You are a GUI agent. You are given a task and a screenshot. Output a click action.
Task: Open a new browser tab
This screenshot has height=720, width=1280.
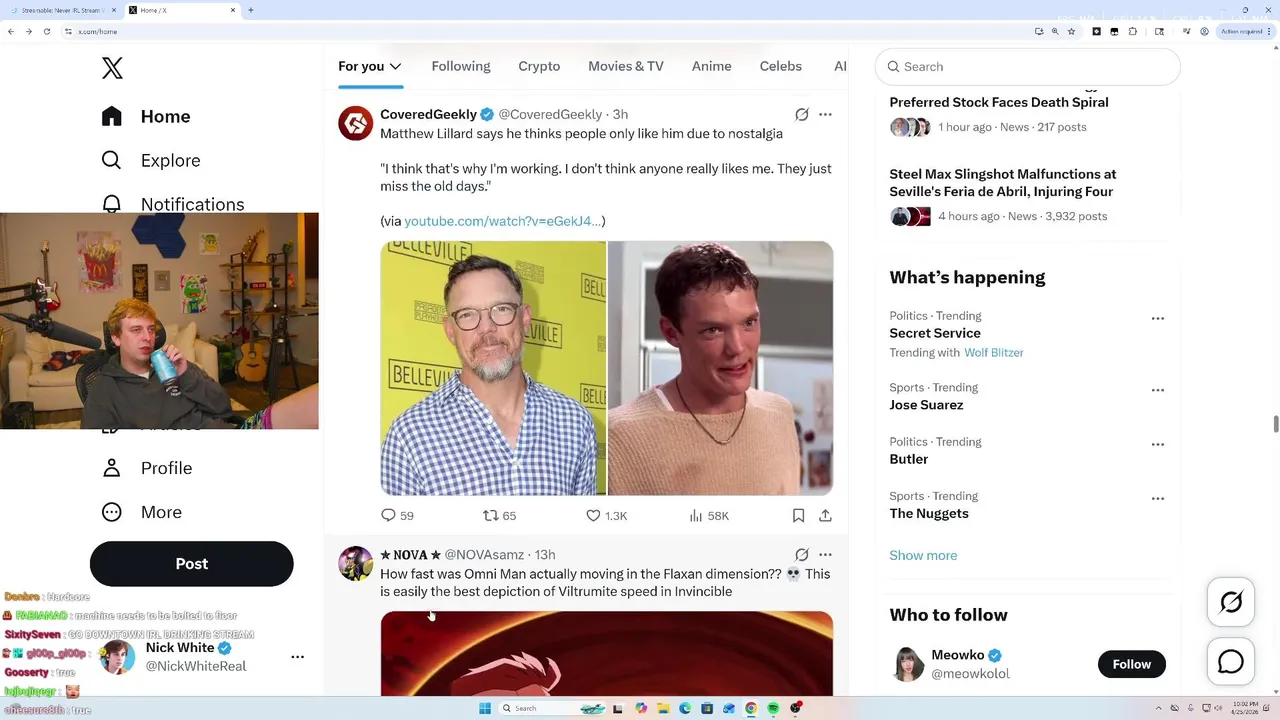point(250,10)
